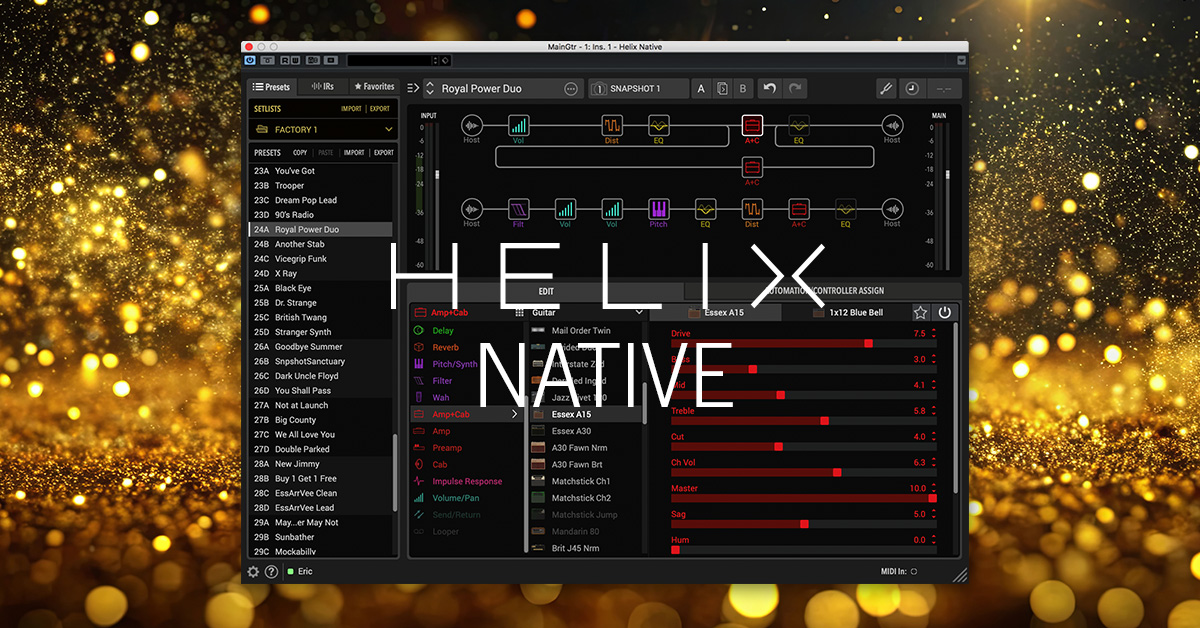Open the settings gear in the bottom-left corner

click(x=253, y=571)
